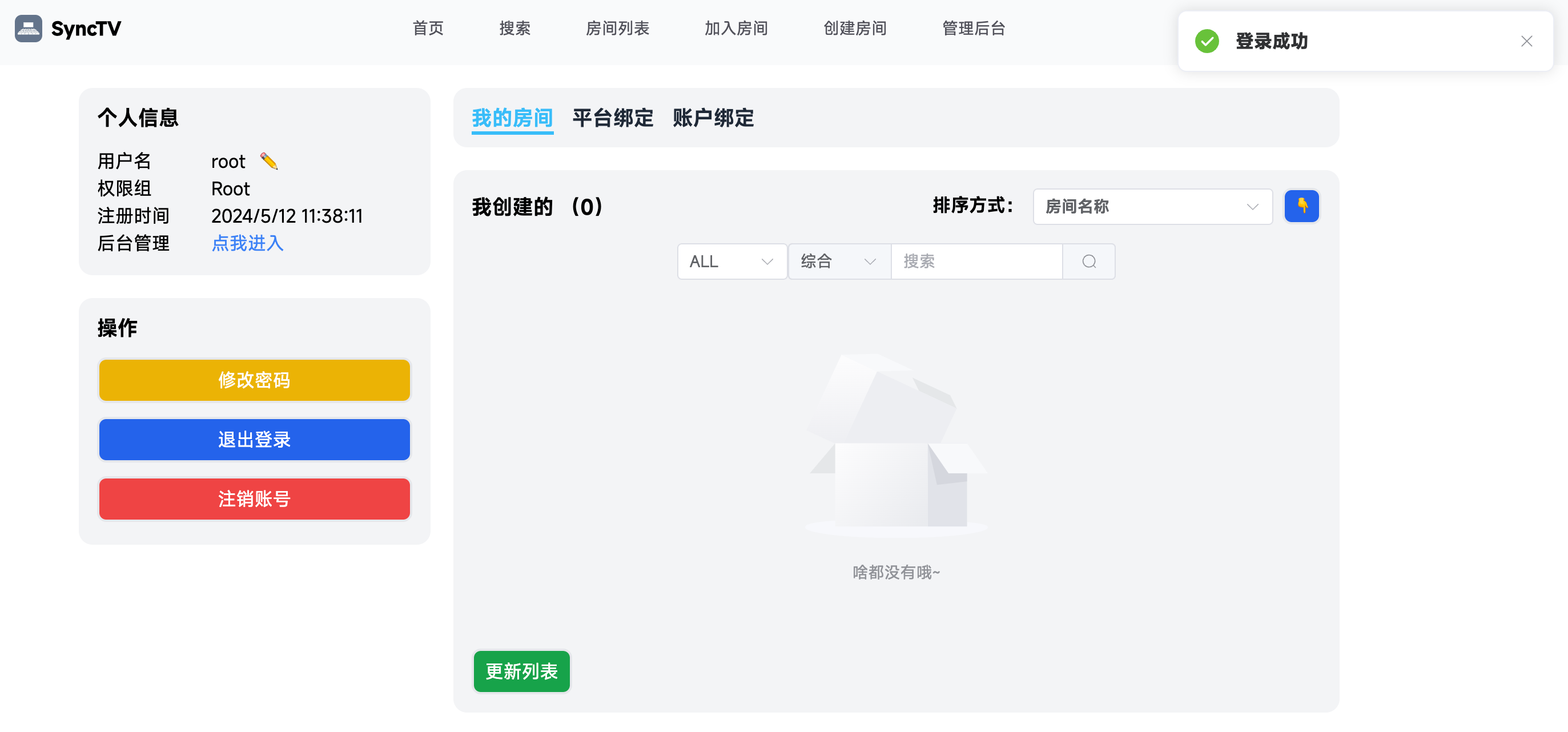The width and height of the screenshot is (1568, 732).
Task: Open the 点我进入 admin link
Action: pyautogui.click(x=247, y=243)
